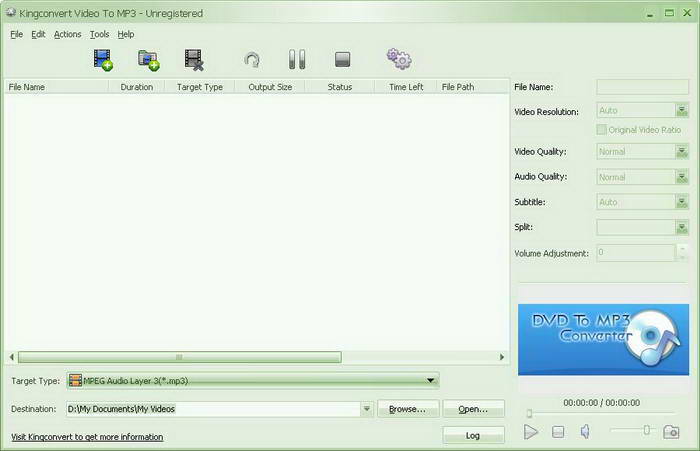
Task: Minimize the Kingconvert window
Action: [650, 14]
